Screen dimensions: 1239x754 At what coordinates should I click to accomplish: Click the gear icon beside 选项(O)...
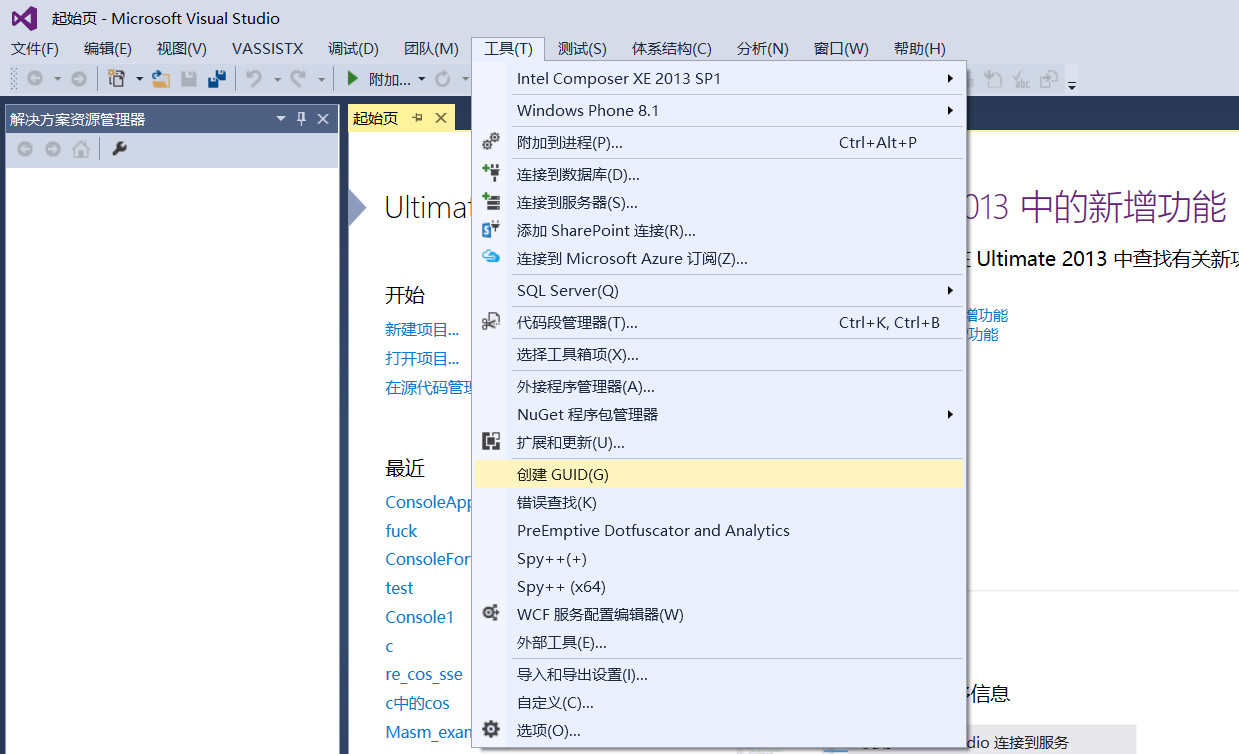point(491,729)
